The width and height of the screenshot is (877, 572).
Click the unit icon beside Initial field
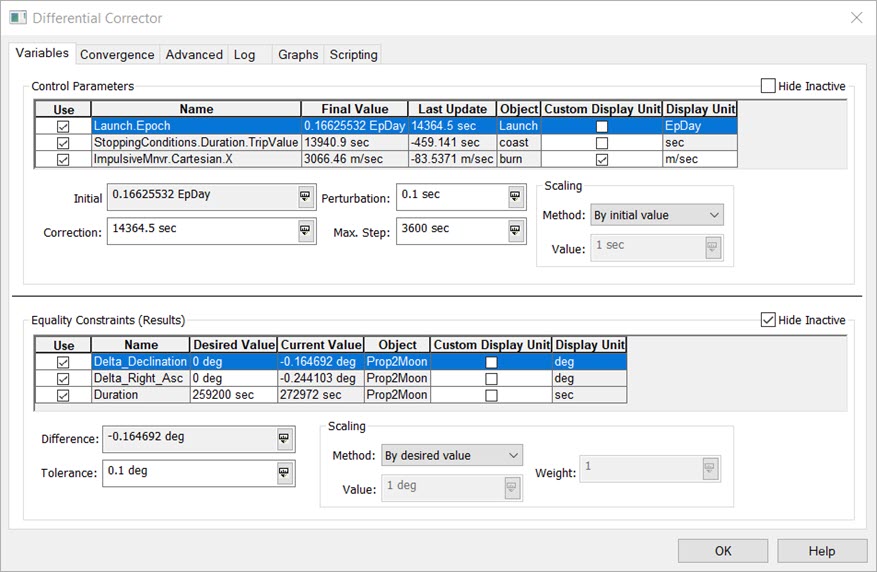click(305, 198)
